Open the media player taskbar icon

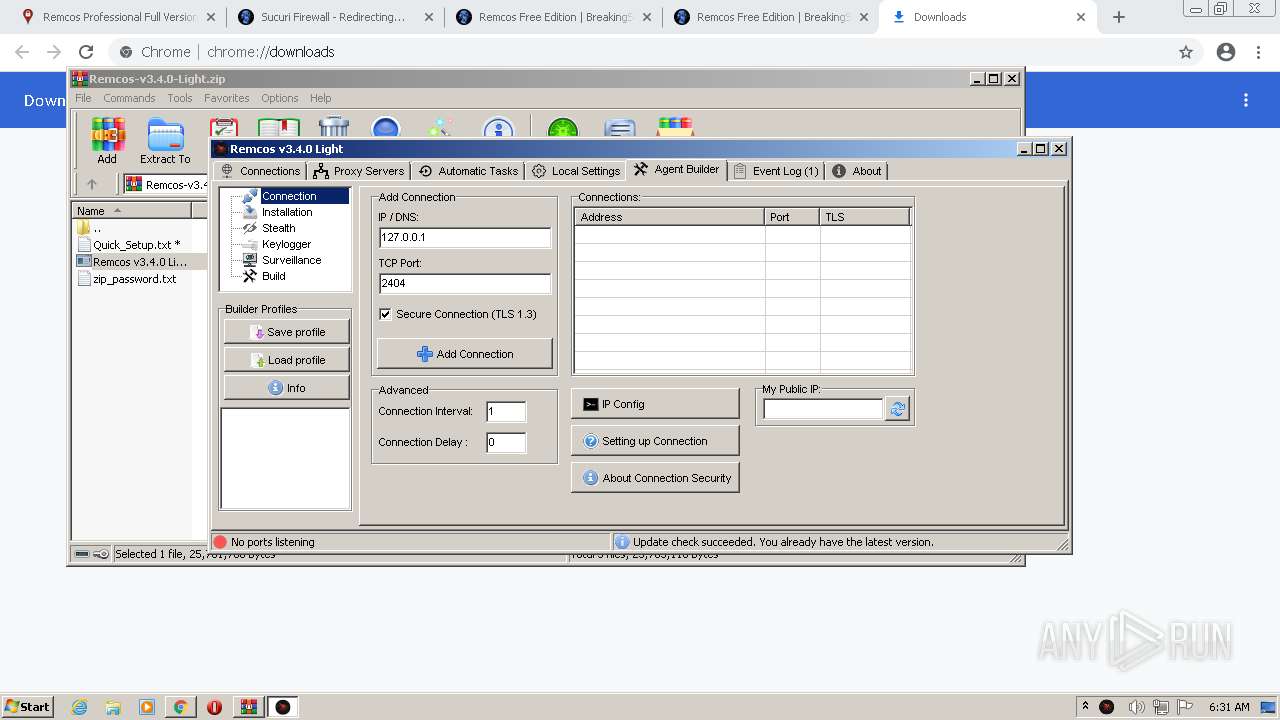(147, 707)
